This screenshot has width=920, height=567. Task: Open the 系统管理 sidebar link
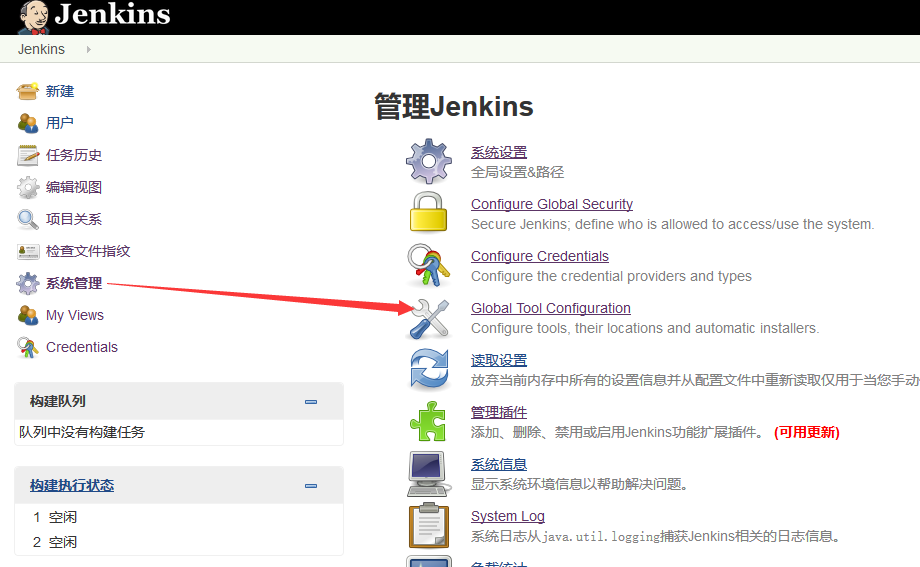[x=74, y=284]
